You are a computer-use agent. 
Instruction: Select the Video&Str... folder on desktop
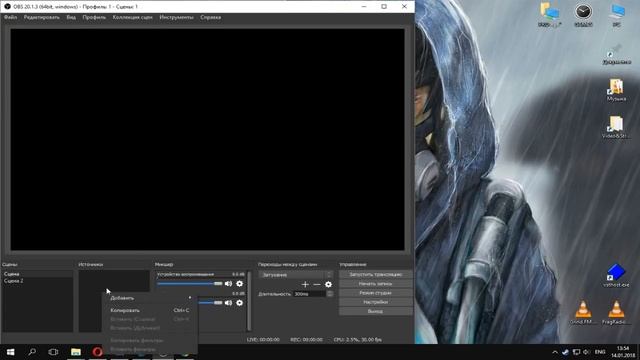click(616, 127)
